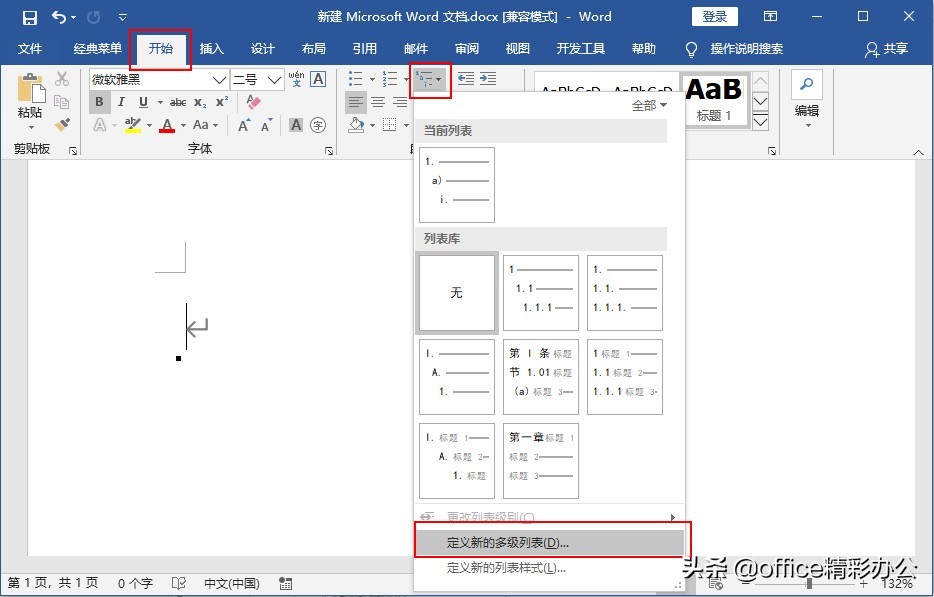
Task: Copy the selection to clipboard
Action: click(x=62, y=102)
